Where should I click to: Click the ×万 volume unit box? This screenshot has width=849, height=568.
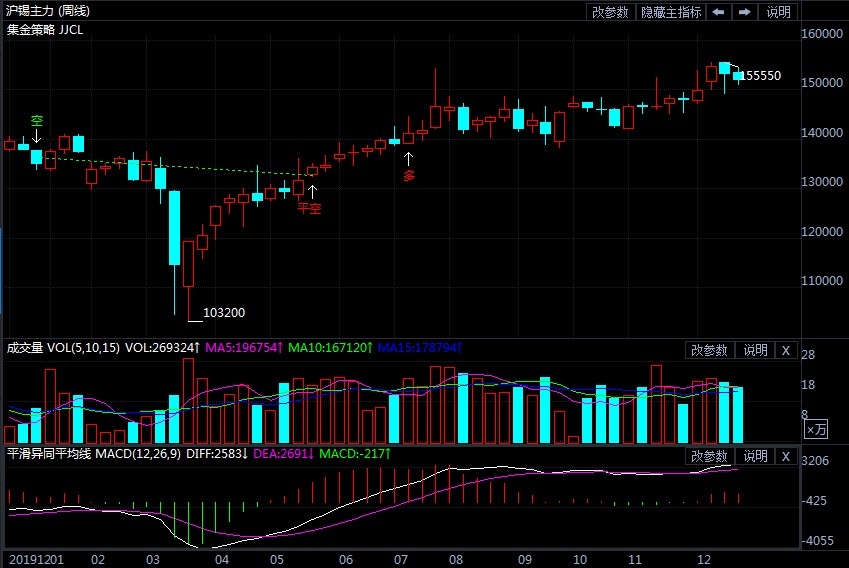coord(816,429)
